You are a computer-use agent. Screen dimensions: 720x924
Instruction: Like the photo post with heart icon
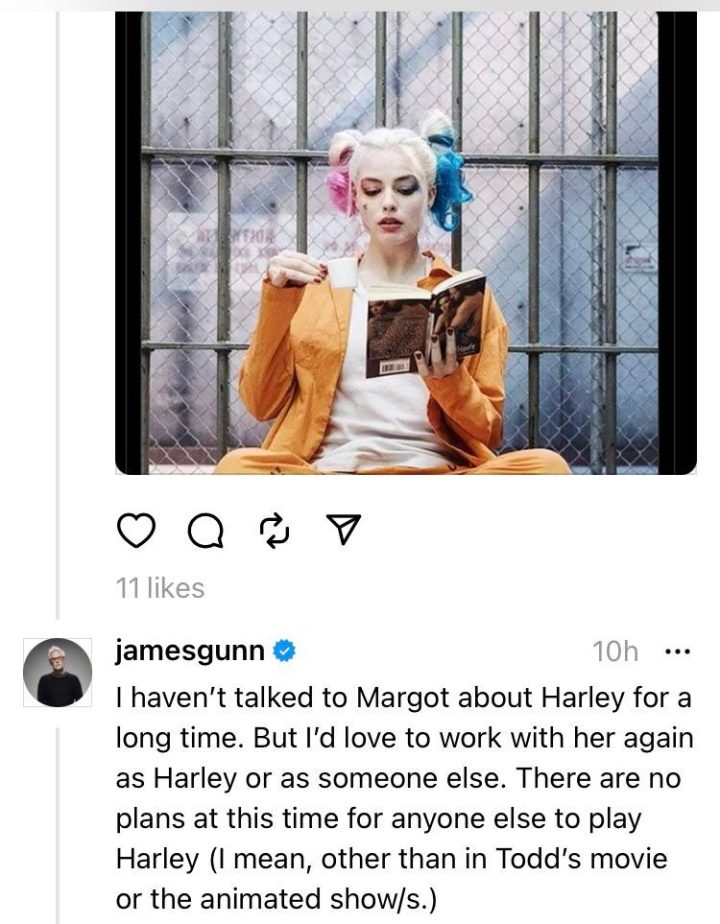[136, 530]
